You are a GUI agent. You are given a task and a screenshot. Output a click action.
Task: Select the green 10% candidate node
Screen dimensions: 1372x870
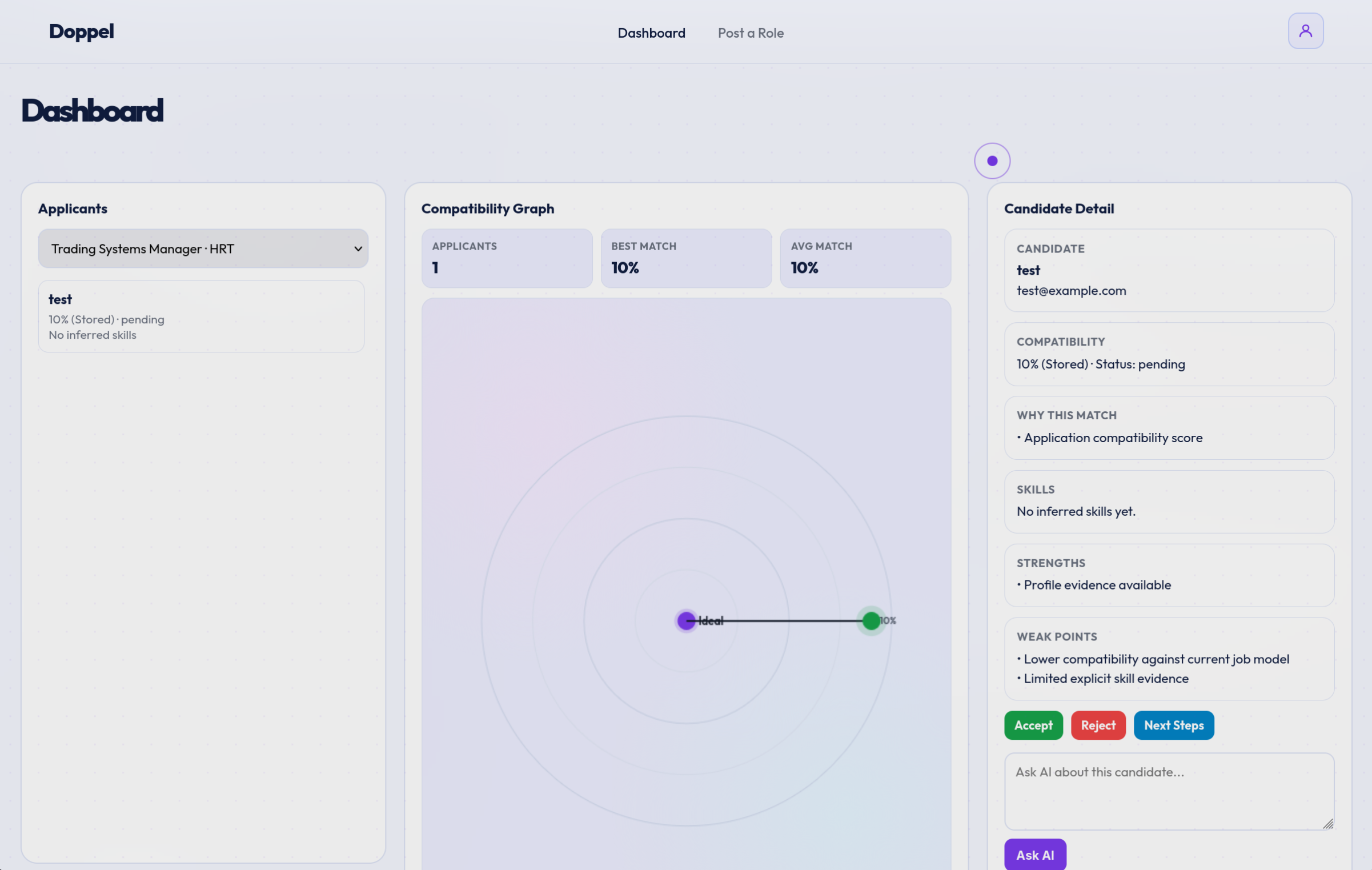pos(870,620)
